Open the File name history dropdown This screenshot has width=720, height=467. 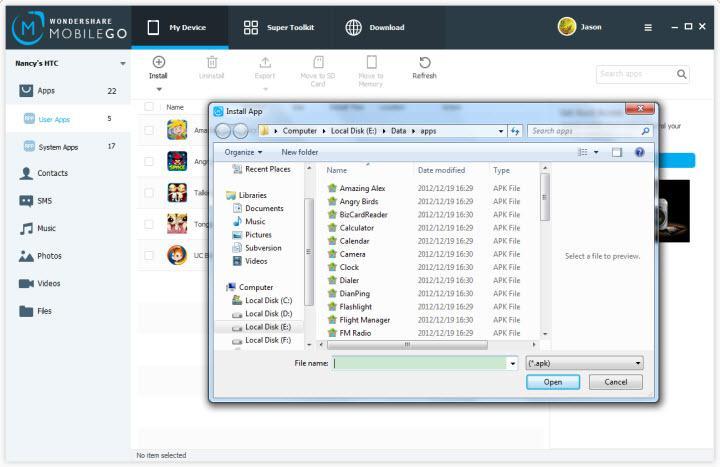coord(512,363)
